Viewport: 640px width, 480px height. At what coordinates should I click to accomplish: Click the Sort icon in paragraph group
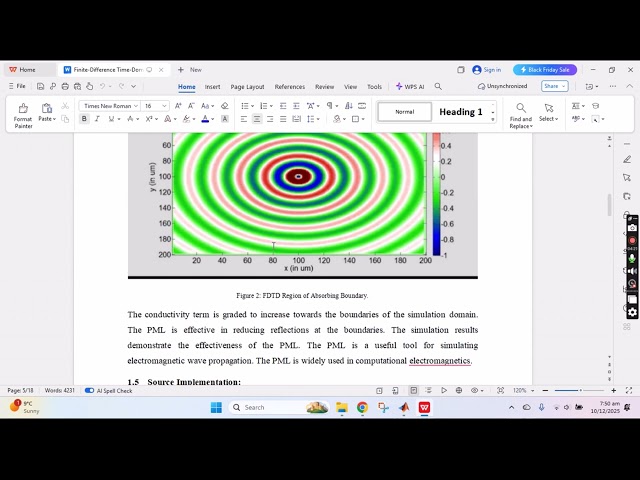tap(349, 106)
